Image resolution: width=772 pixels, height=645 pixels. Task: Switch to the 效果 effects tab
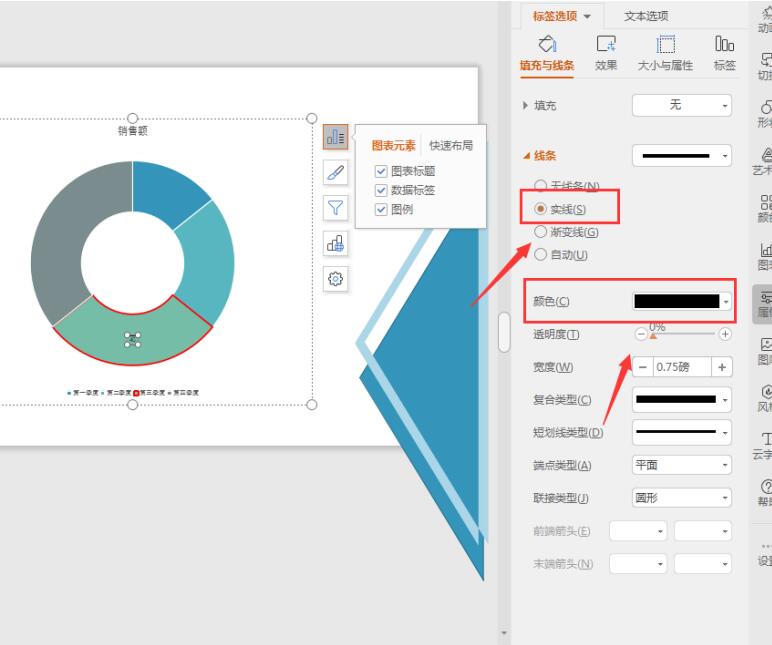606,54
